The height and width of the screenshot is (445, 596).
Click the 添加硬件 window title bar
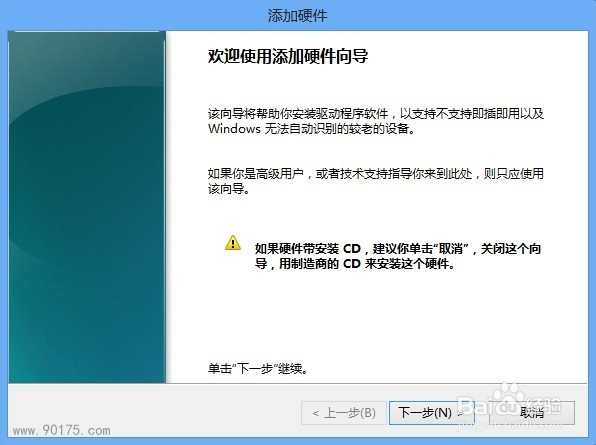pyautogui.click(x=298, y=15)
